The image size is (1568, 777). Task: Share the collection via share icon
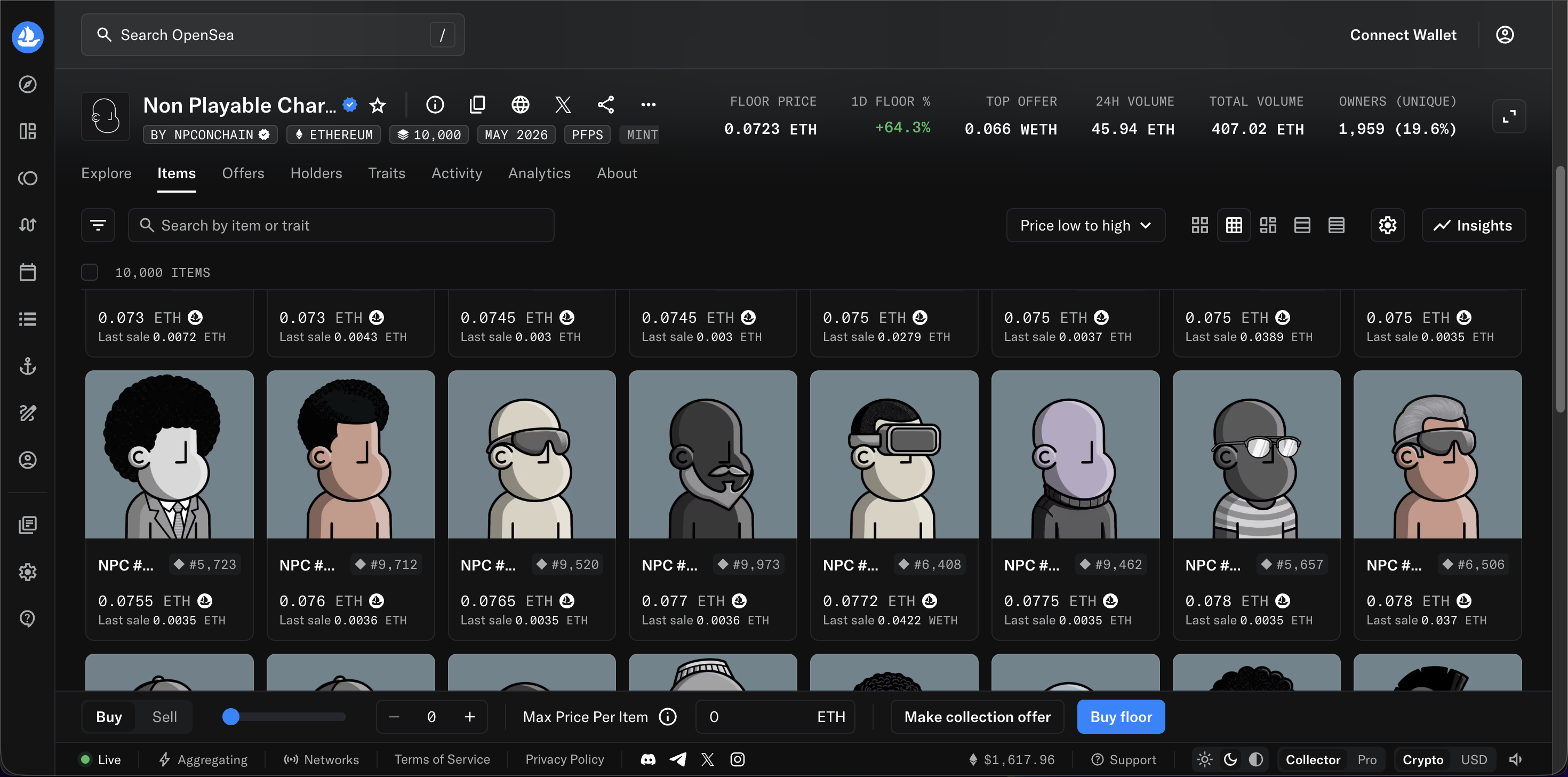coord(606,105)
